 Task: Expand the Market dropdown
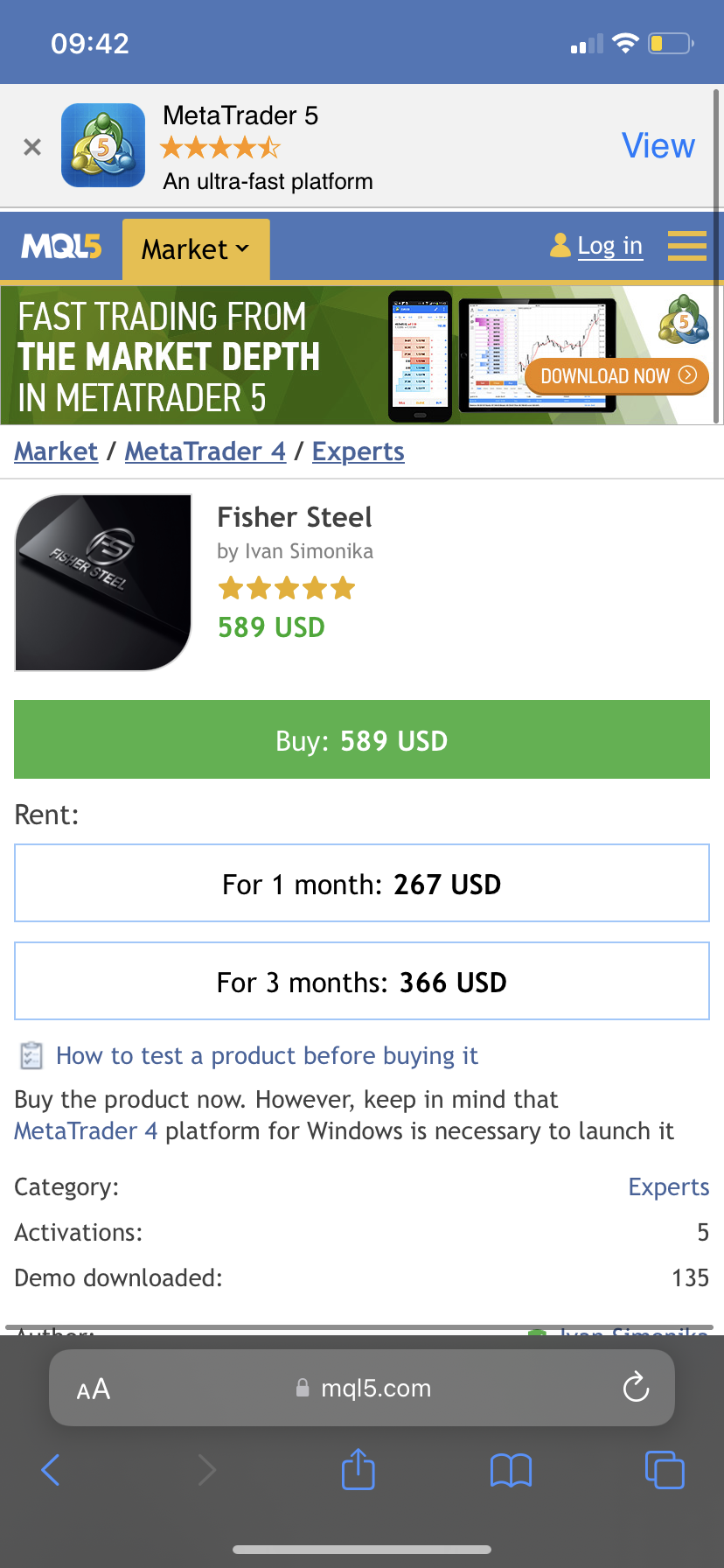(x=196, y=249)
